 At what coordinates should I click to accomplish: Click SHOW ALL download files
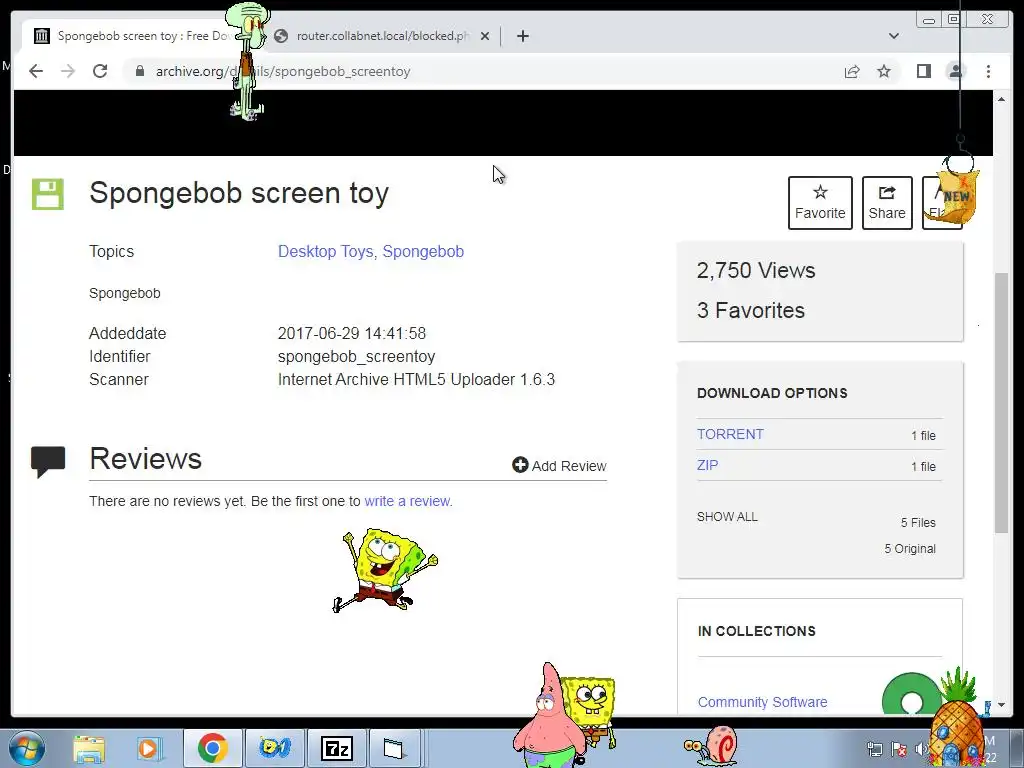[x=727, y=517]
